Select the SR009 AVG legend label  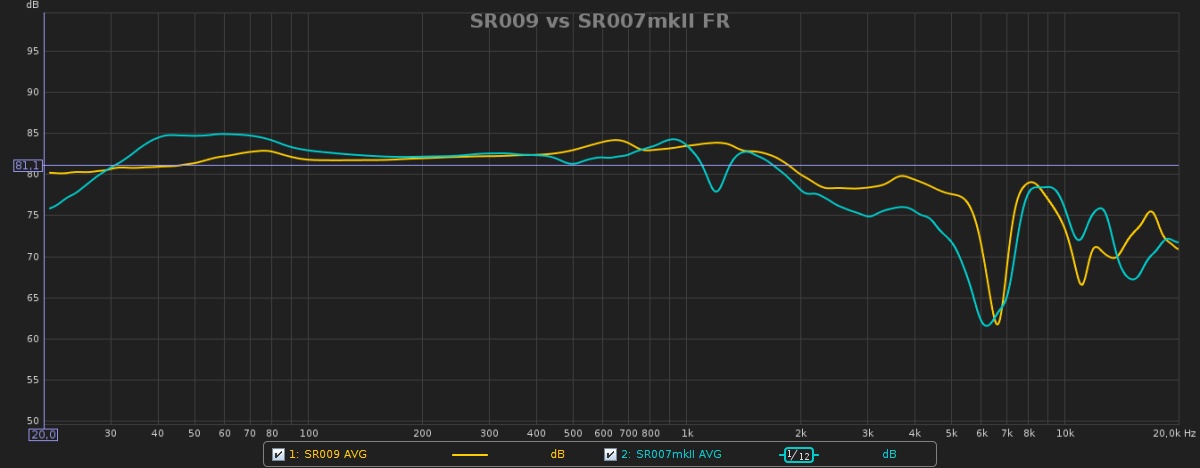tap(328, 455)
